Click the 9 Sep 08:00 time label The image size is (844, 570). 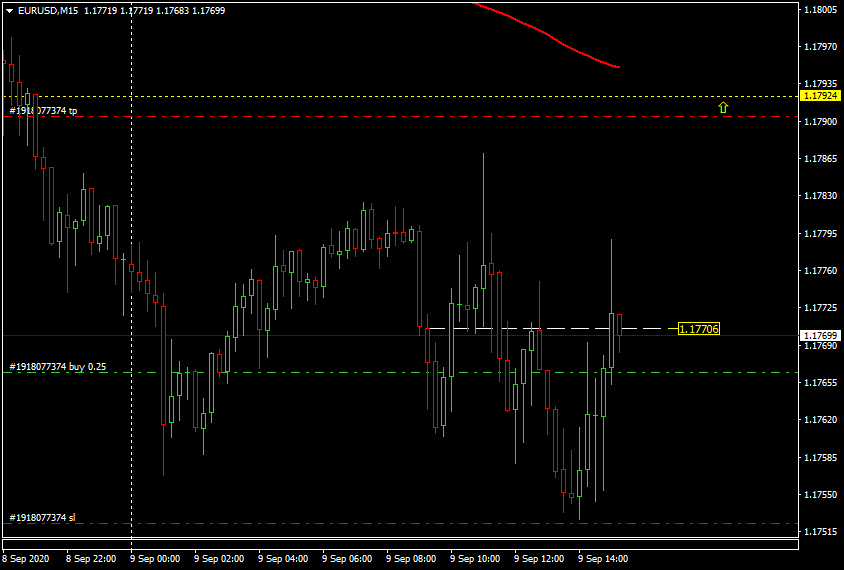click(x=411, y=559)
